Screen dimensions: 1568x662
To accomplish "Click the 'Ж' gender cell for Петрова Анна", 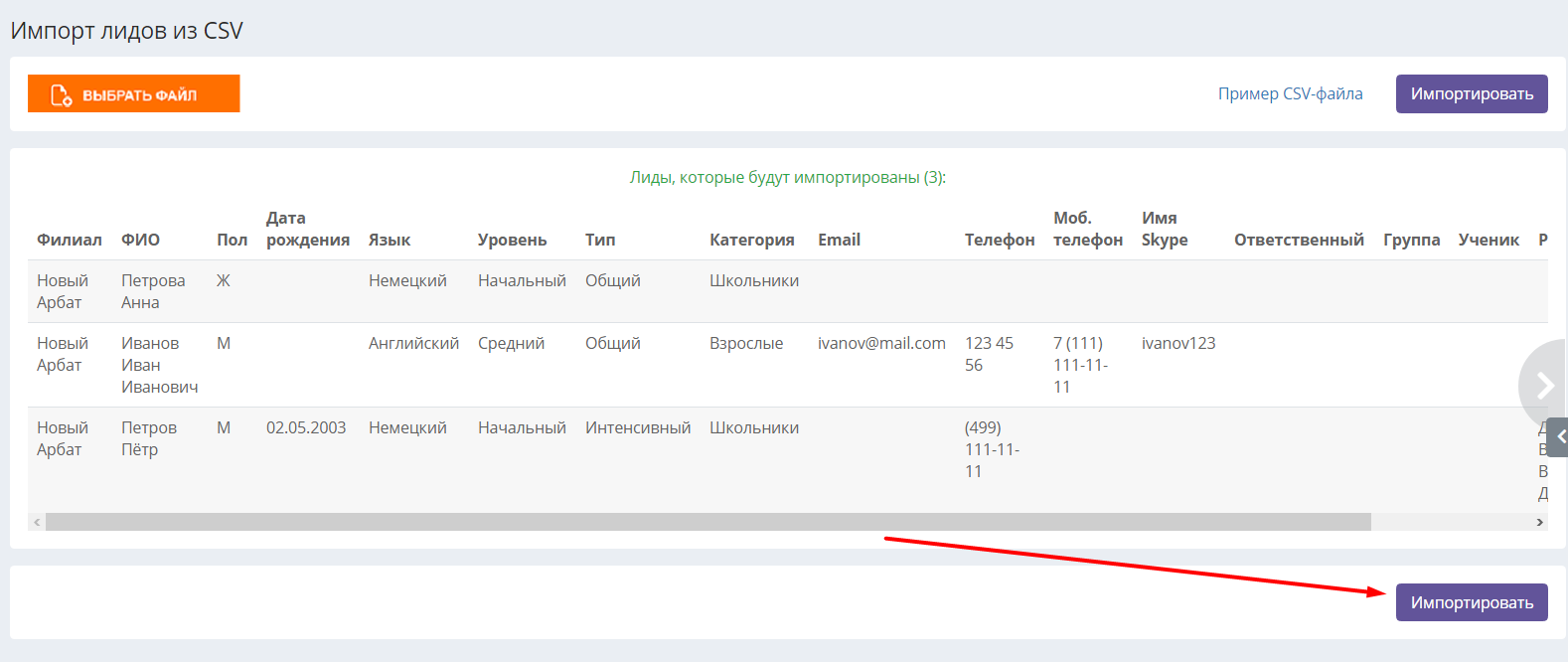I will (224, 280).
